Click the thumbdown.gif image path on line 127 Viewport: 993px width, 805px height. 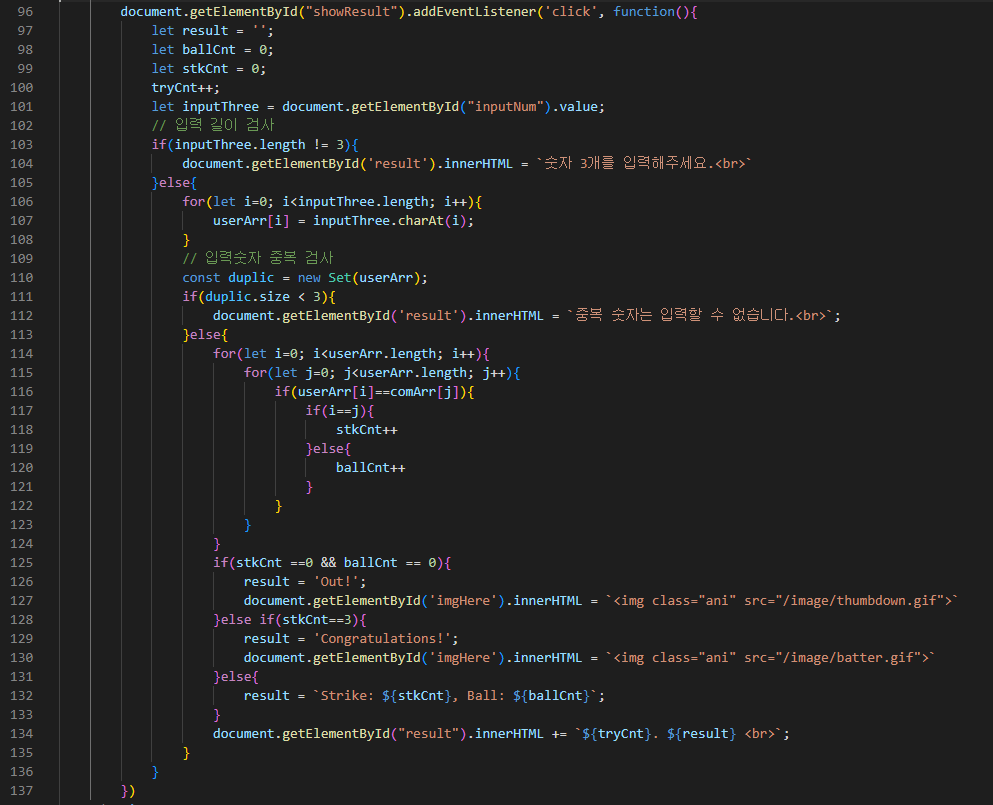[x=863, y=600]
